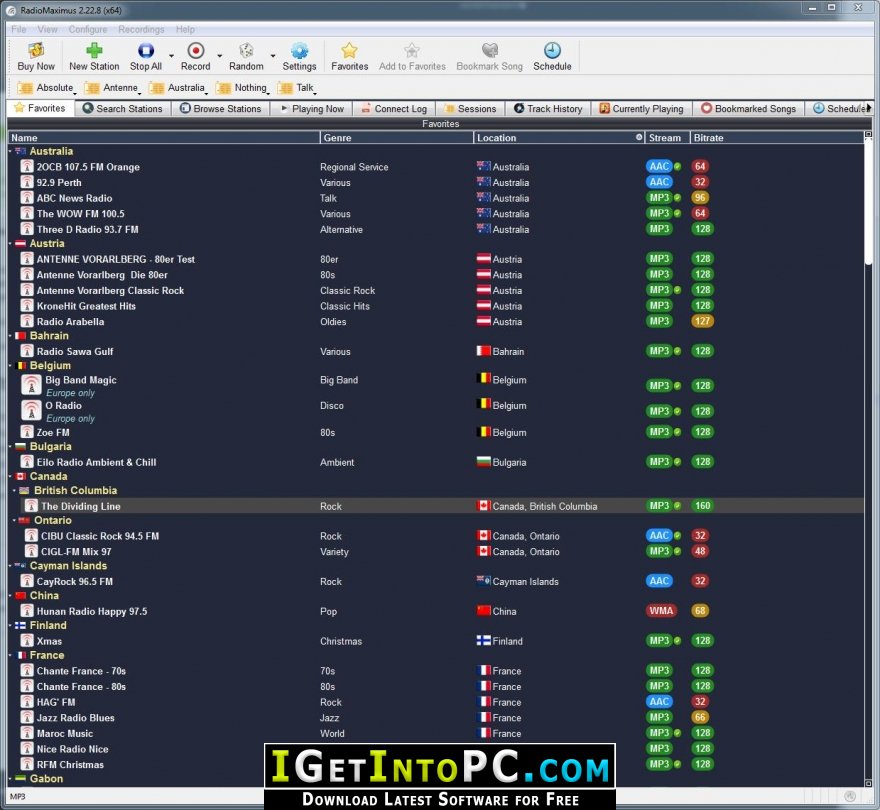This screenshot has width=880, height=810.
Task: Select the CIBU Classic Rock 94.5 FM station
Action: (x=100, y=536)
